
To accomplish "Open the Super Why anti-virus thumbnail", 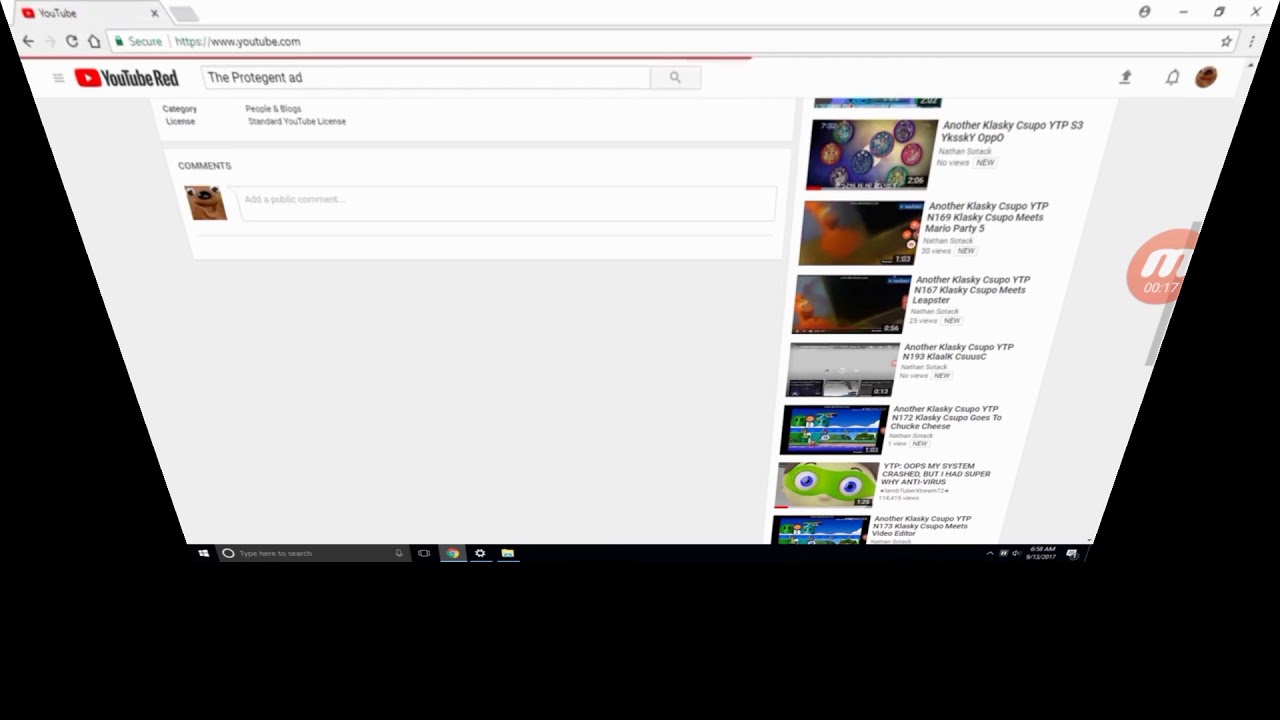I will (x=825, y=484).
